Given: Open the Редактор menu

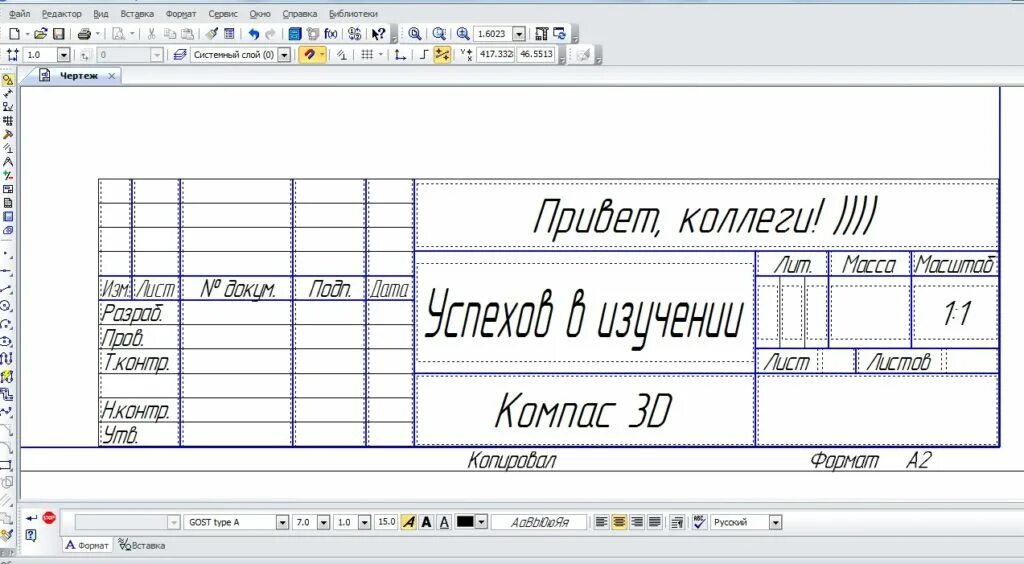Looking at the screenshot, I should 61,14.
